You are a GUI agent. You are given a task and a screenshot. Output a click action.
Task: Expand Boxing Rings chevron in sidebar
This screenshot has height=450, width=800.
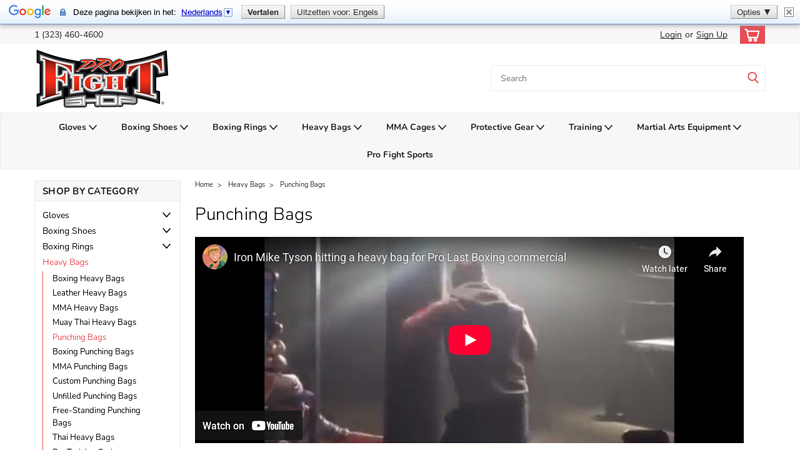coord(166,246)
